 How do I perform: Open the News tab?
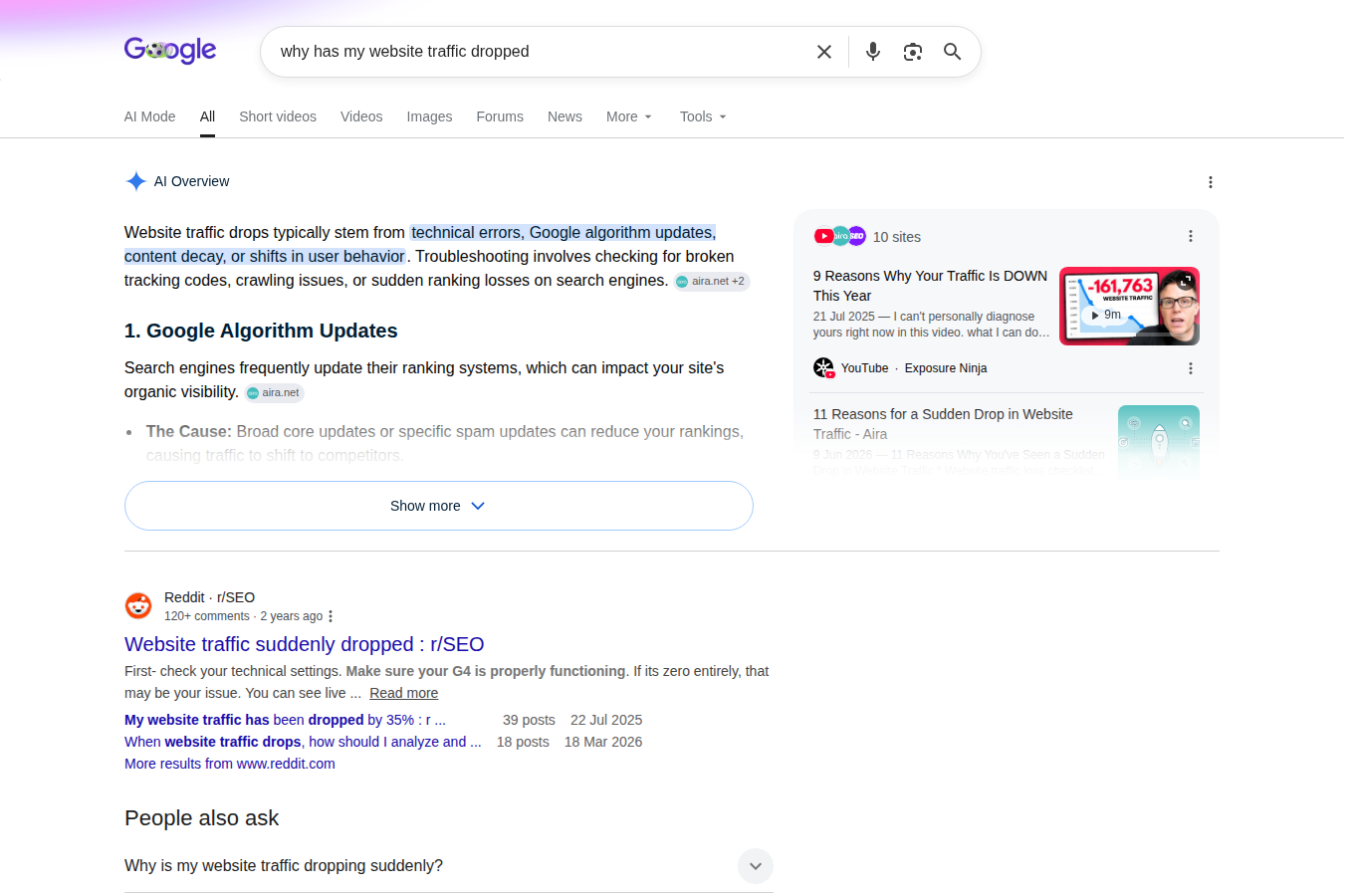565,116
